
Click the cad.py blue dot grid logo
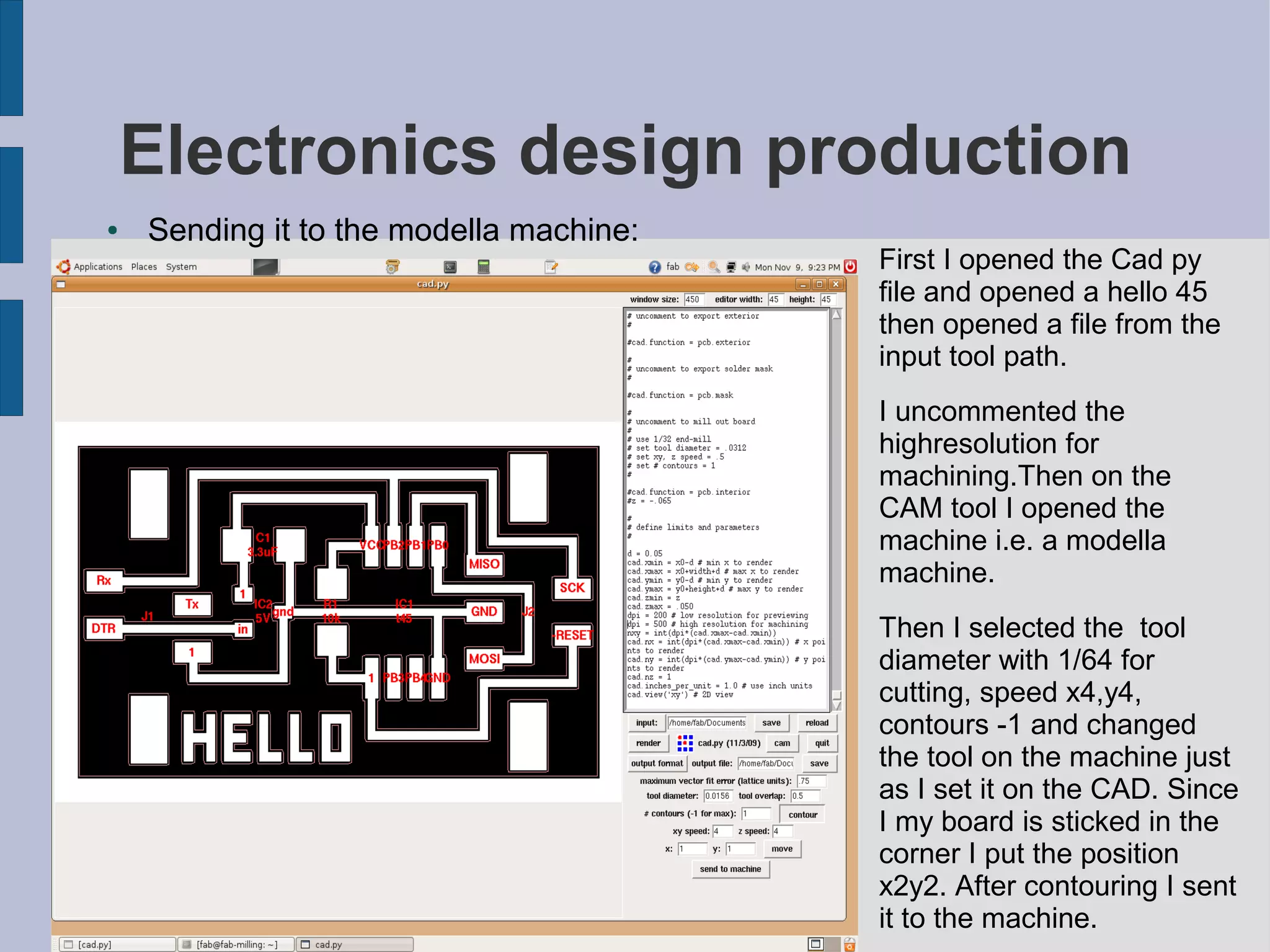click(x=685, y=743)
